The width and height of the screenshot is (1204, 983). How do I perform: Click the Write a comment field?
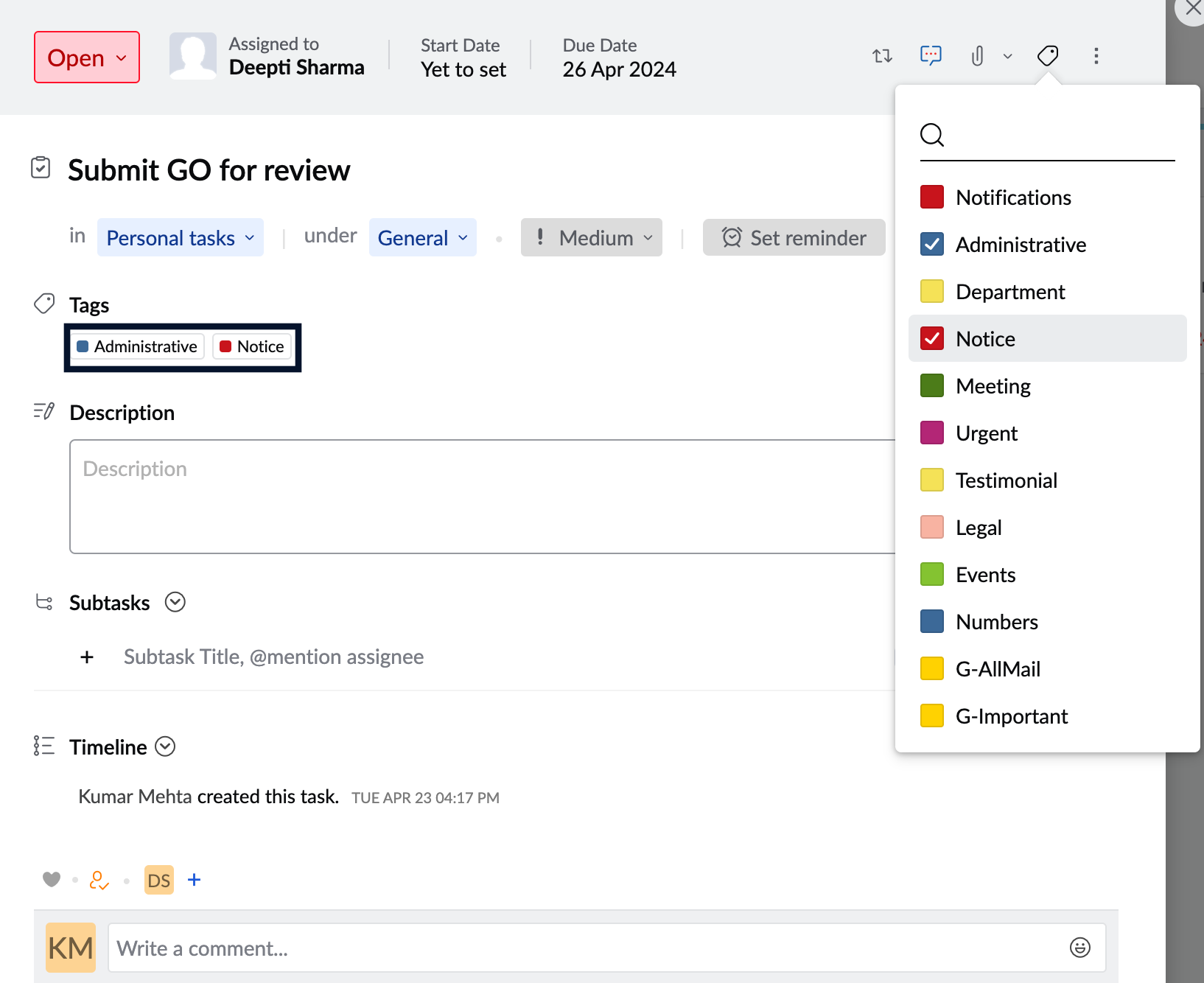click(x=607, y=948)
